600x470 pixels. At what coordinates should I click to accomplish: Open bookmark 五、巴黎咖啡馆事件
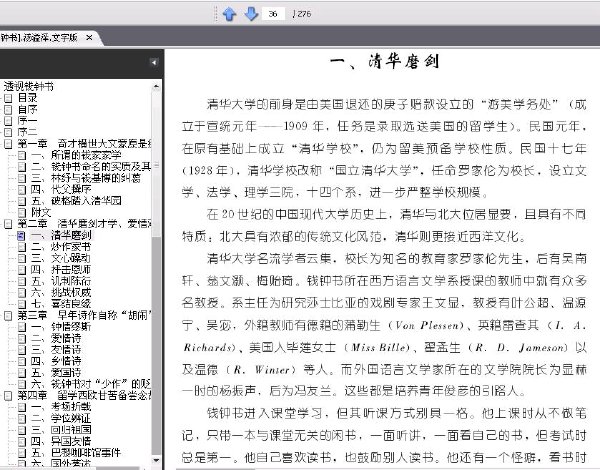76,453
